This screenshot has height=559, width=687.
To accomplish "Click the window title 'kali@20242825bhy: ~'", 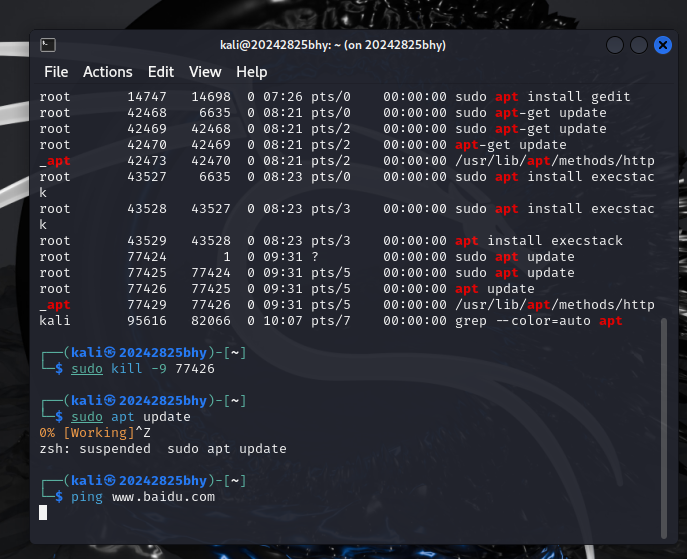I will (279, 45).
